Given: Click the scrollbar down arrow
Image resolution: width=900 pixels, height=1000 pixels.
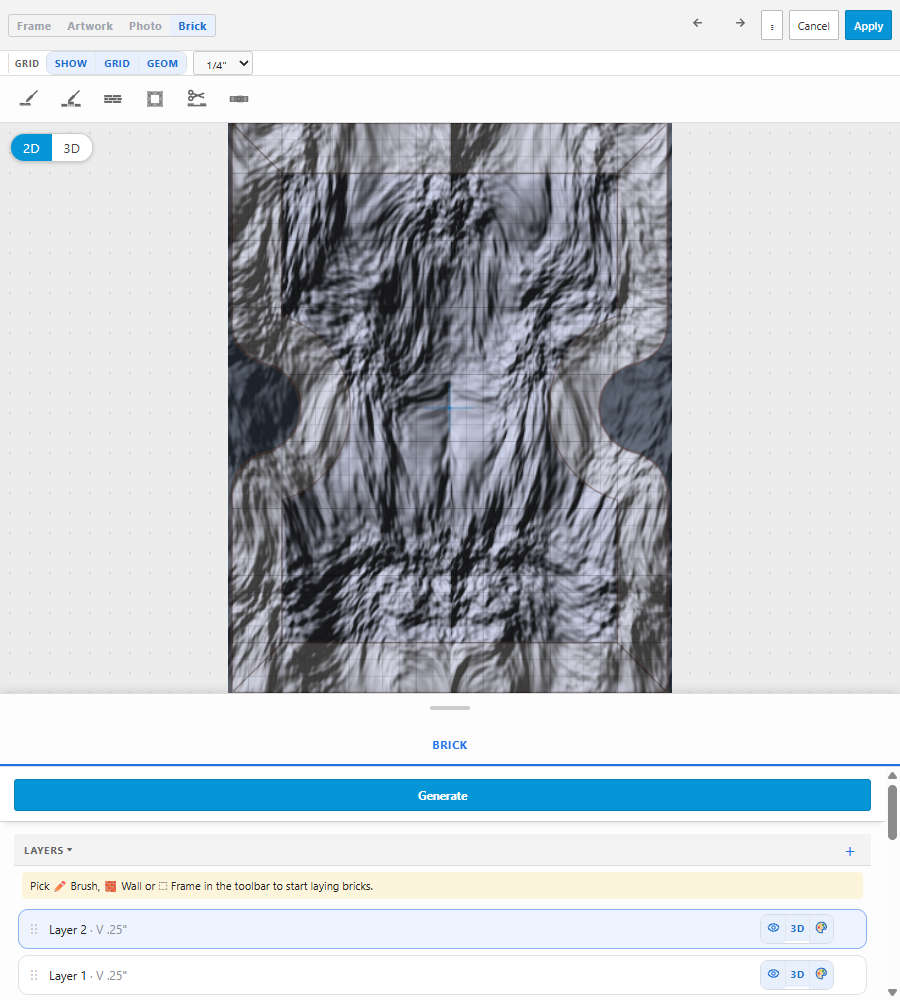Looking at the screenshot, I should (x=892, y=992).
